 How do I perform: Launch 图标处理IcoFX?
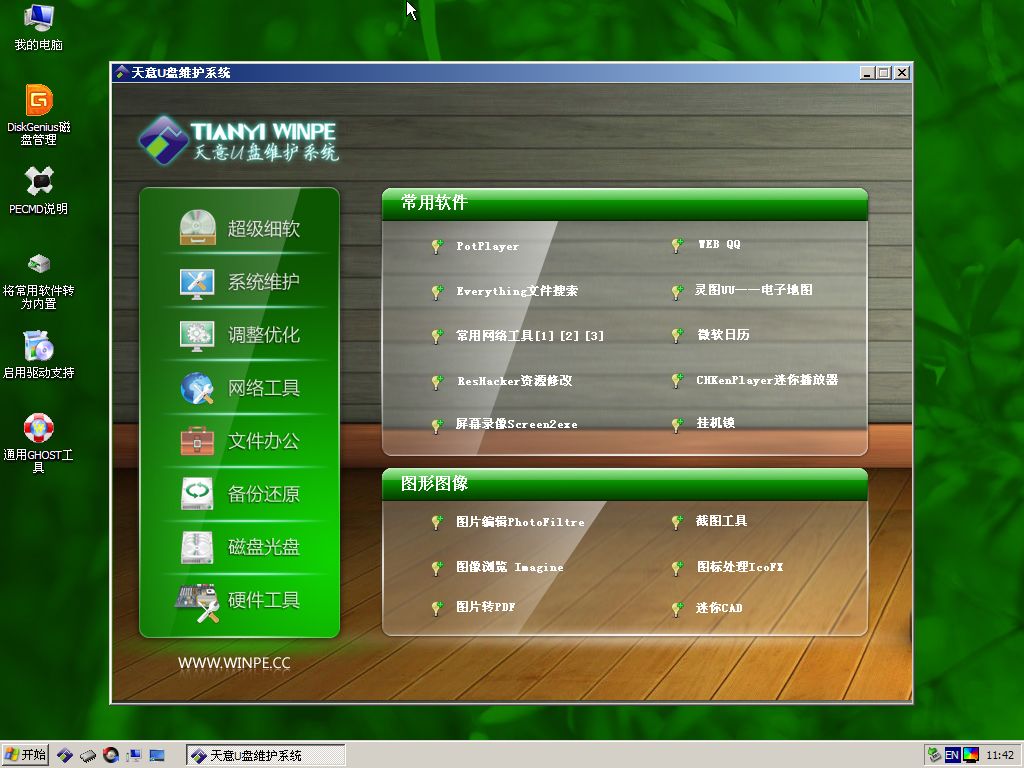[739, 566]
